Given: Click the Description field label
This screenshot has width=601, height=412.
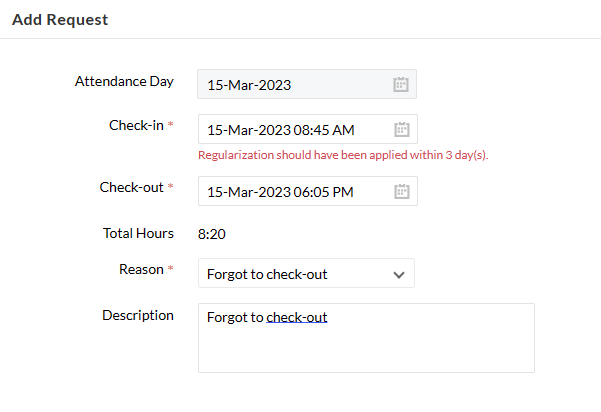Looking at the screenshot, I should pyautogui.click(x=138, y=315).
